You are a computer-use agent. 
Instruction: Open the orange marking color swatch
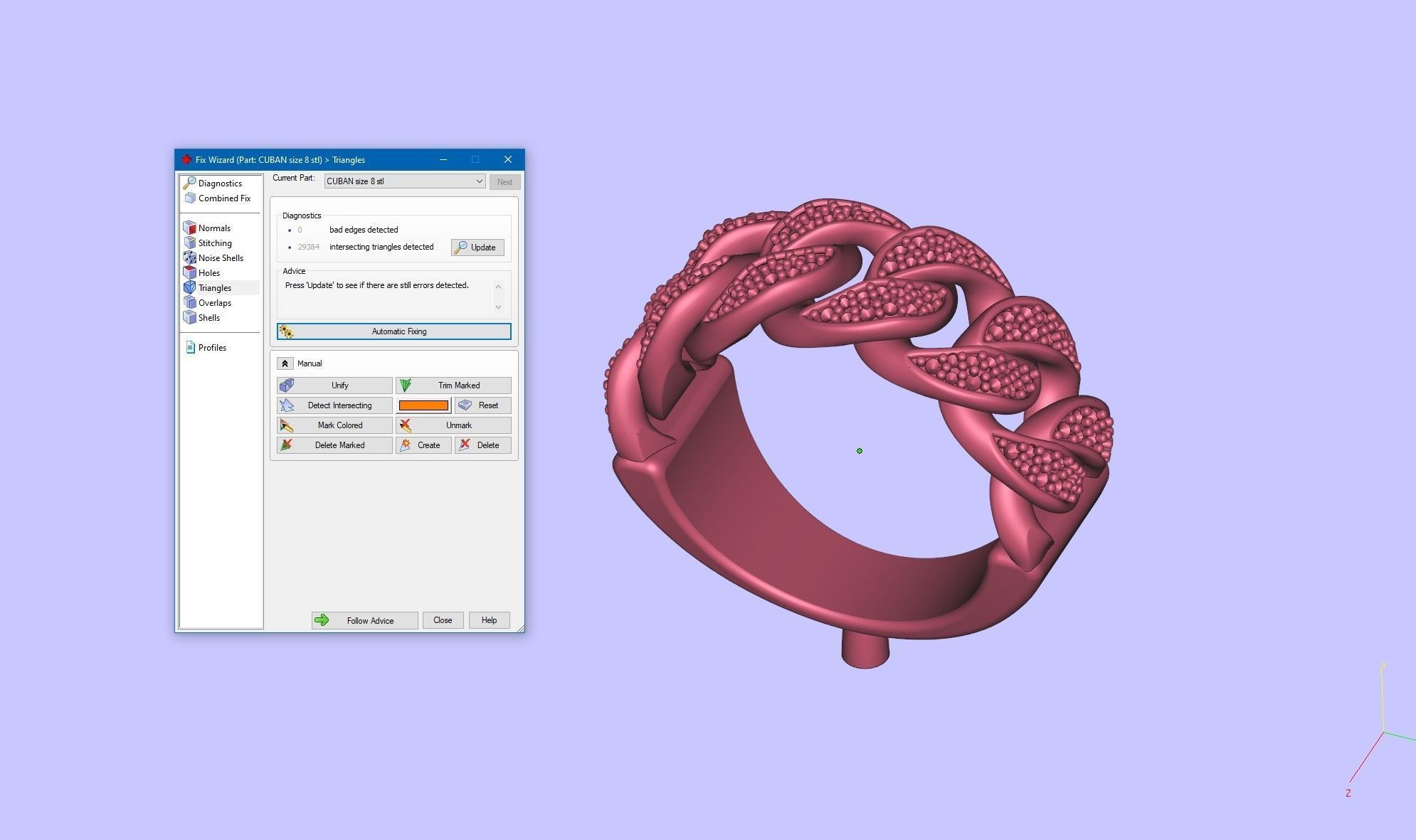(423, 405)
